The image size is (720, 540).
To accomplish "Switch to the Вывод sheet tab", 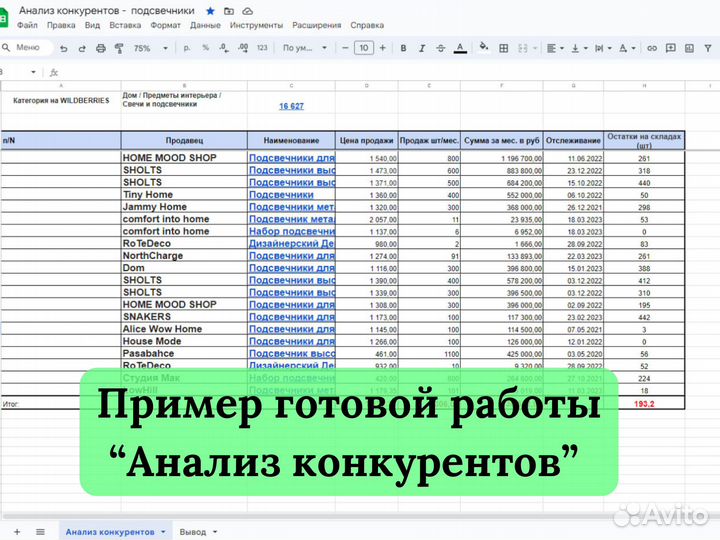I will pos(198,532).
